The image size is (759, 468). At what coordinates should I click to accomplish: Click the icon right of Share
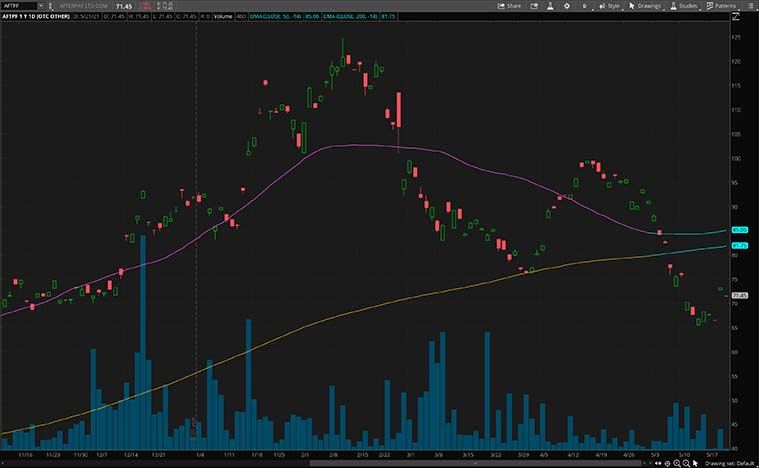point(534,6)
